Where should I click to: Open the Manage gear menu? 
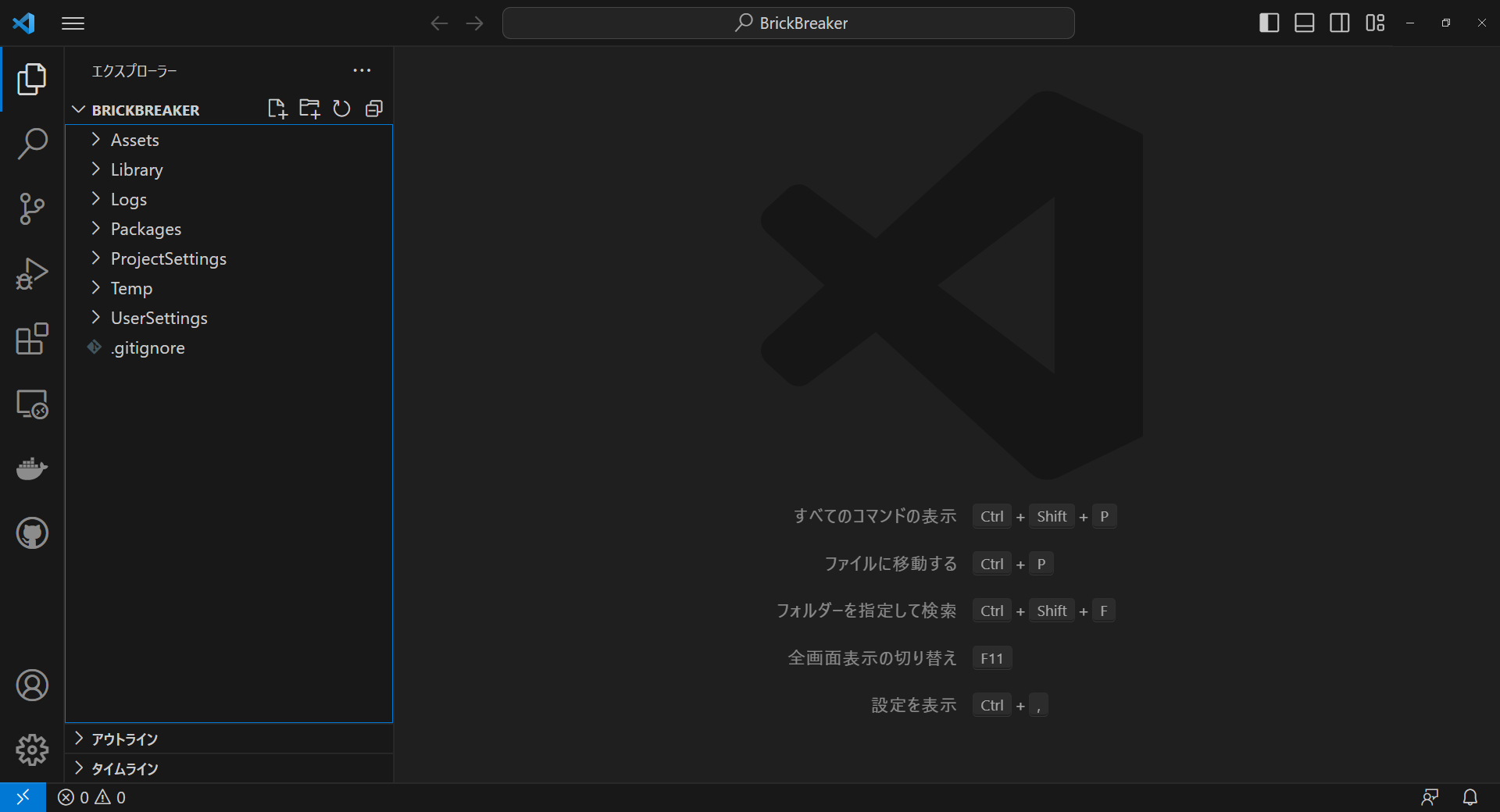32,750
